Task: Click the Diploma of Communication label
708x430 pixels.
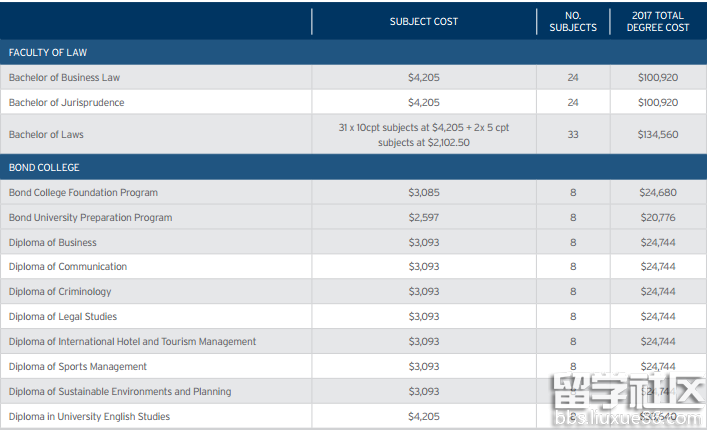Action: click(68, 266)
